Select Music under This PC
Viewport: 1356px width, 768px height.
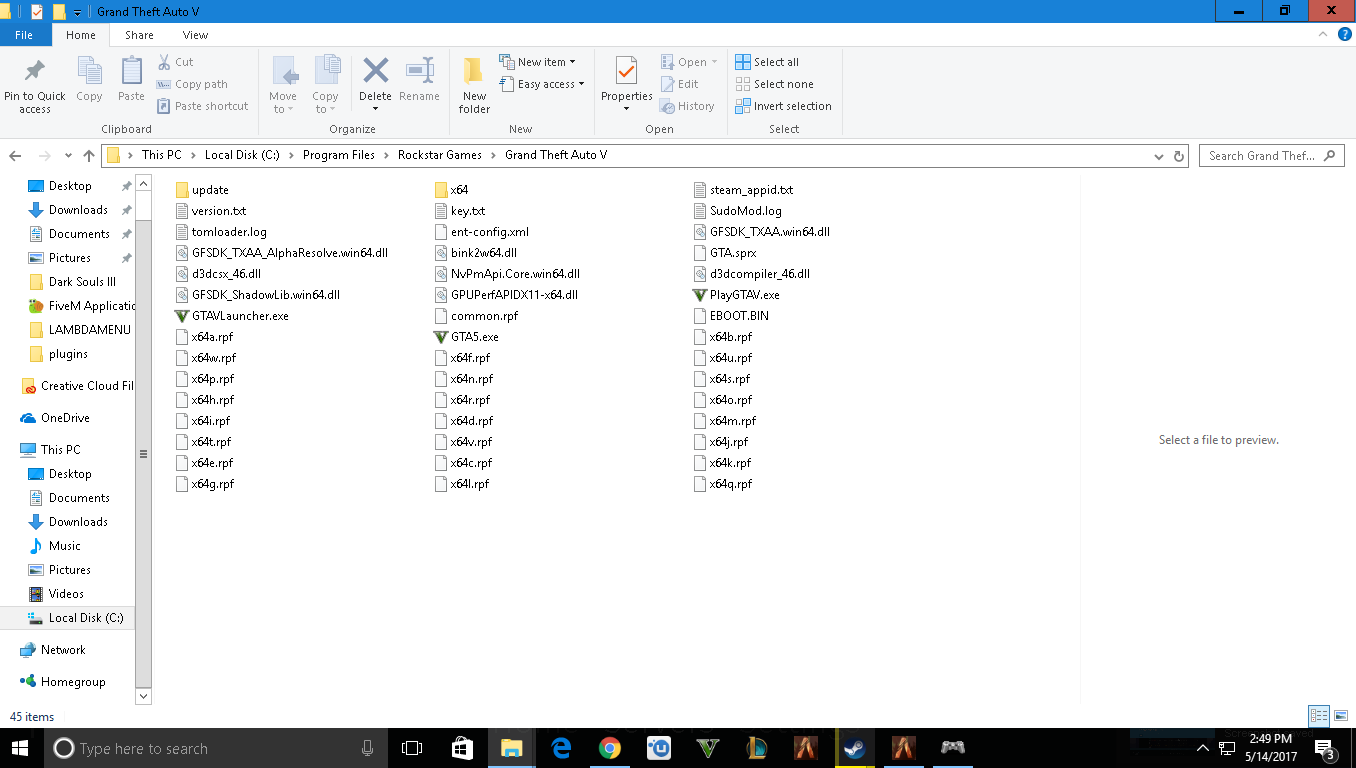pyautogui.click(x=55, y=546)
